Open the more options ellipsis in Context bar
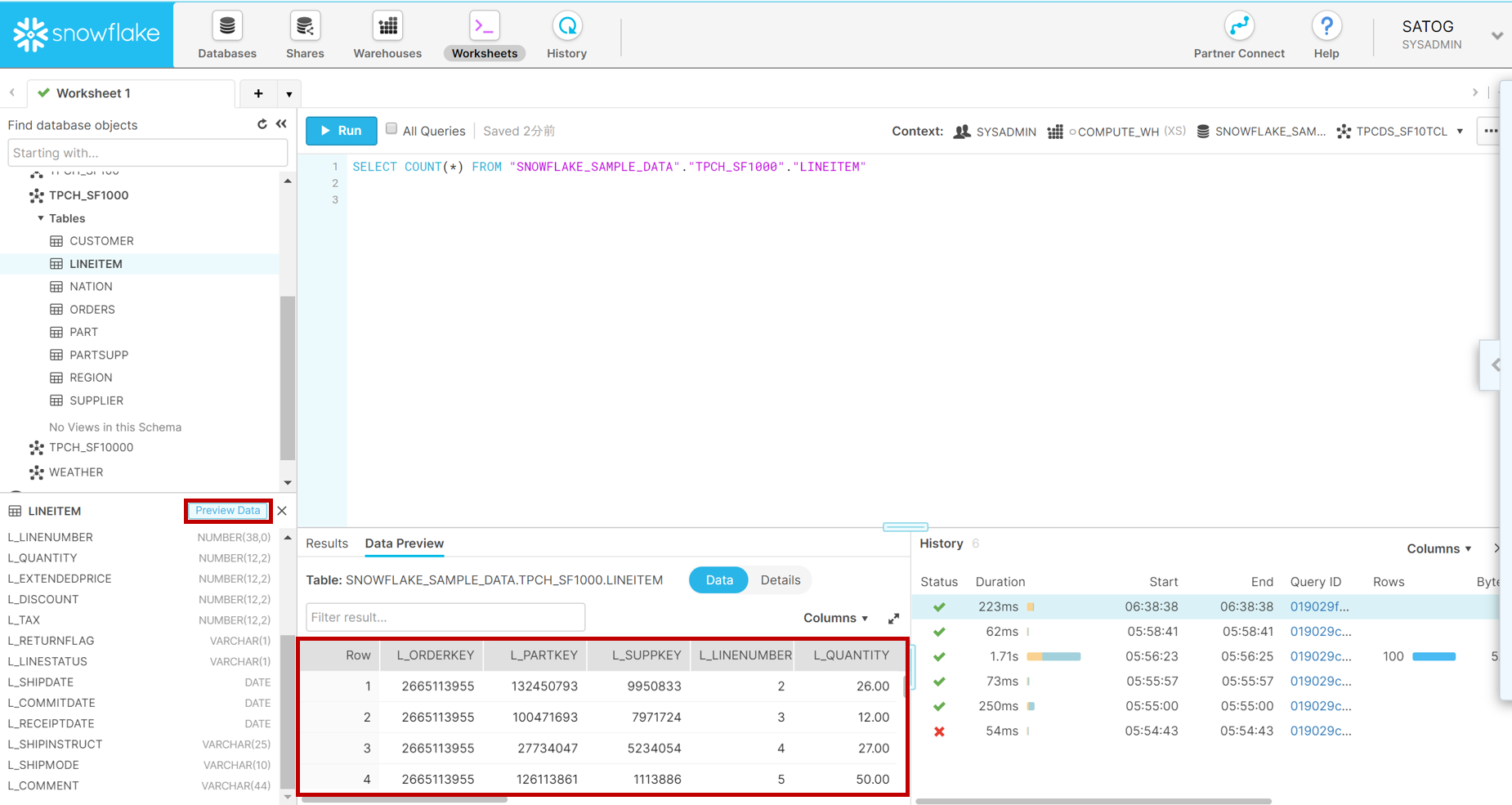This screenshot has width=1512, height=805. 1491,131
